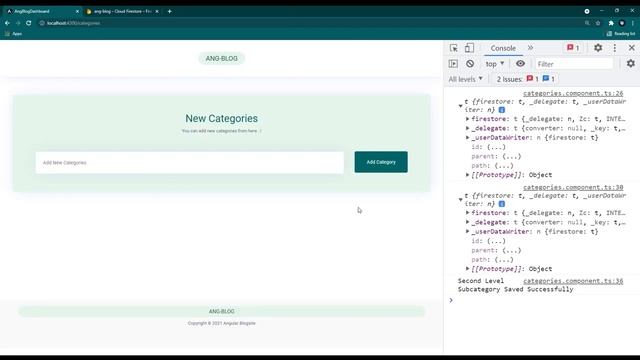Open the Console tab in DevTools
The height and width of the screenshot is (360, 640).
tap(503, 48)
